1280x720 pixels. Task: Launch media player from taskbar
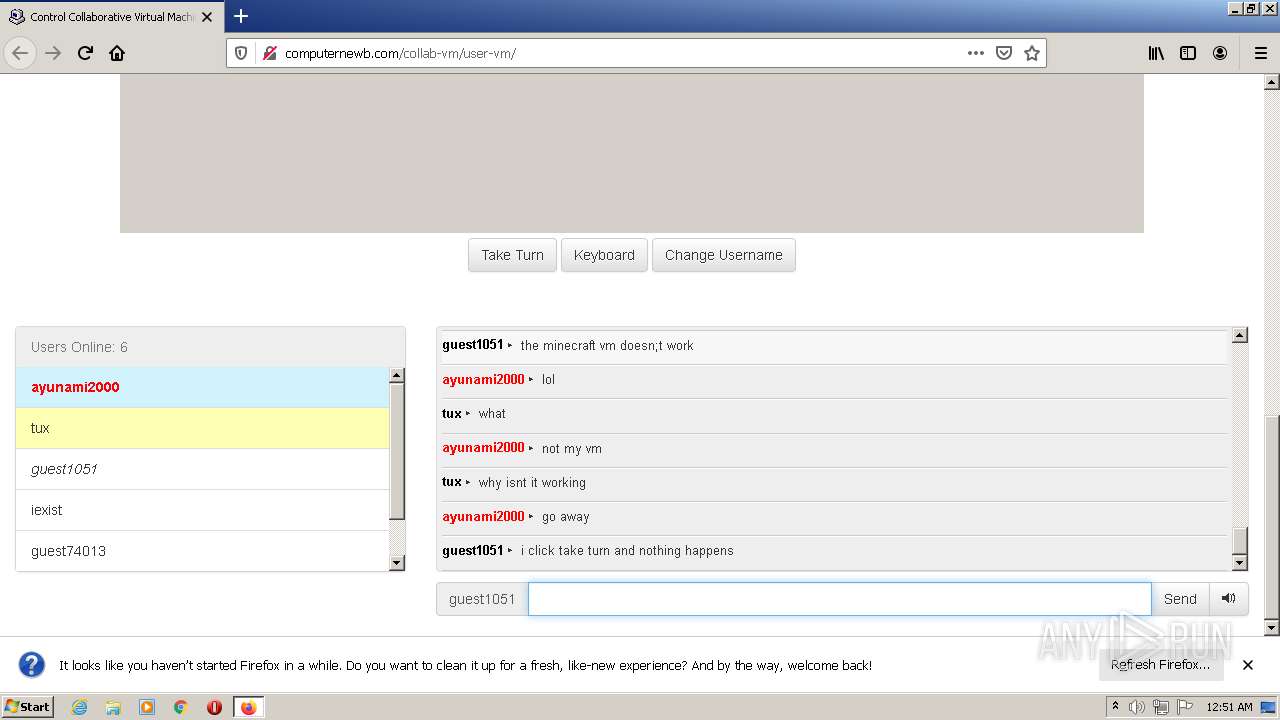point(147,707)
